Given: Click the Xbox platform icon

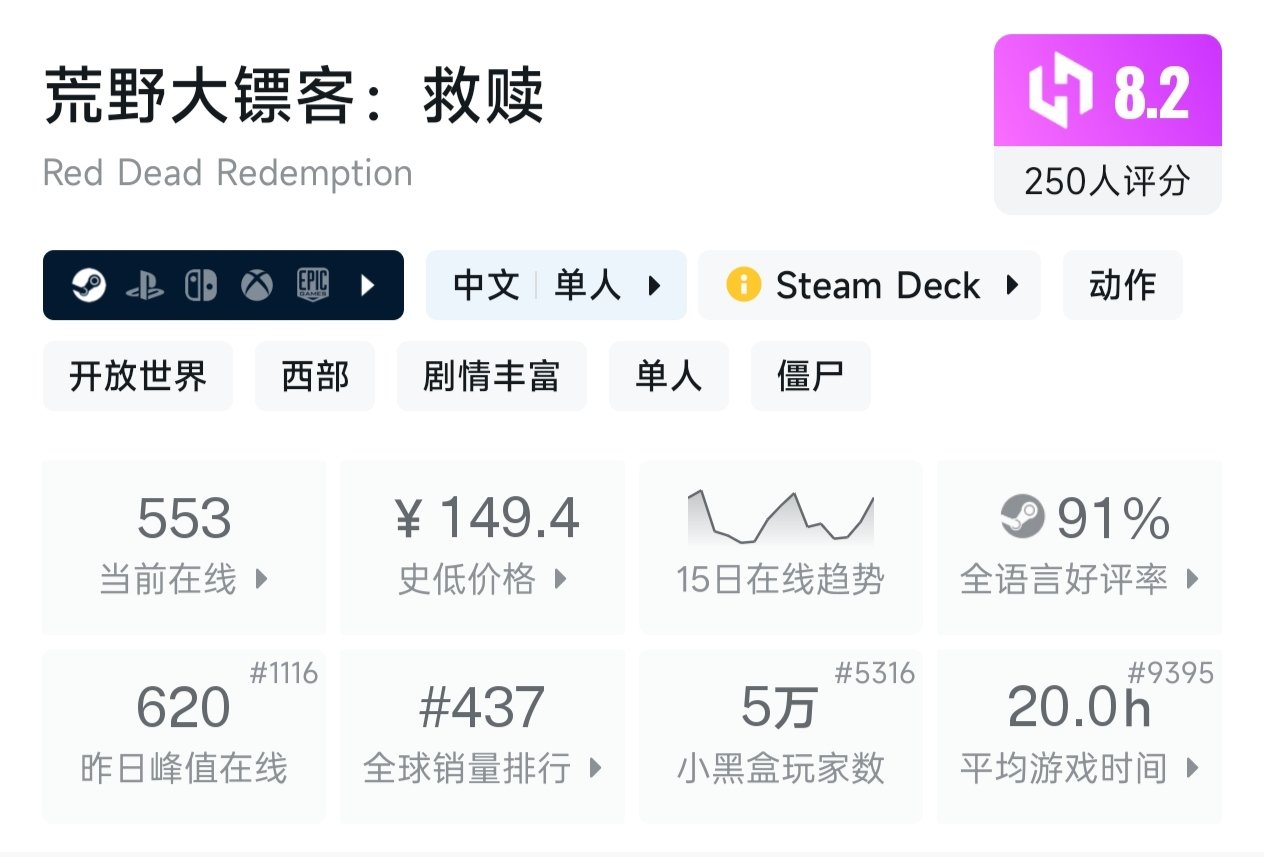Looking at the screenshot, I should click(x=257, y=287).
